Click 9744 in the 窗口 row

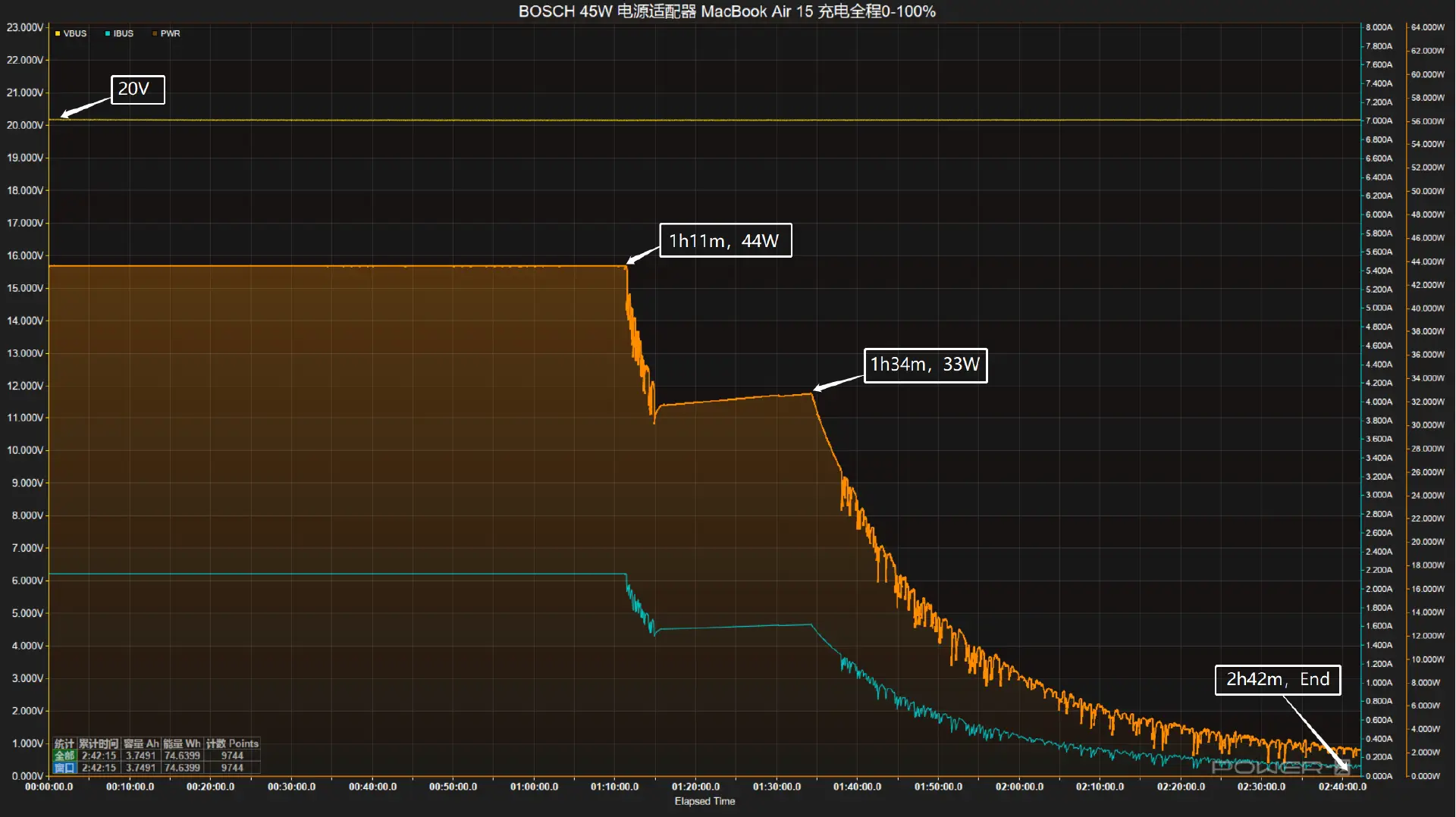(232, 768)
